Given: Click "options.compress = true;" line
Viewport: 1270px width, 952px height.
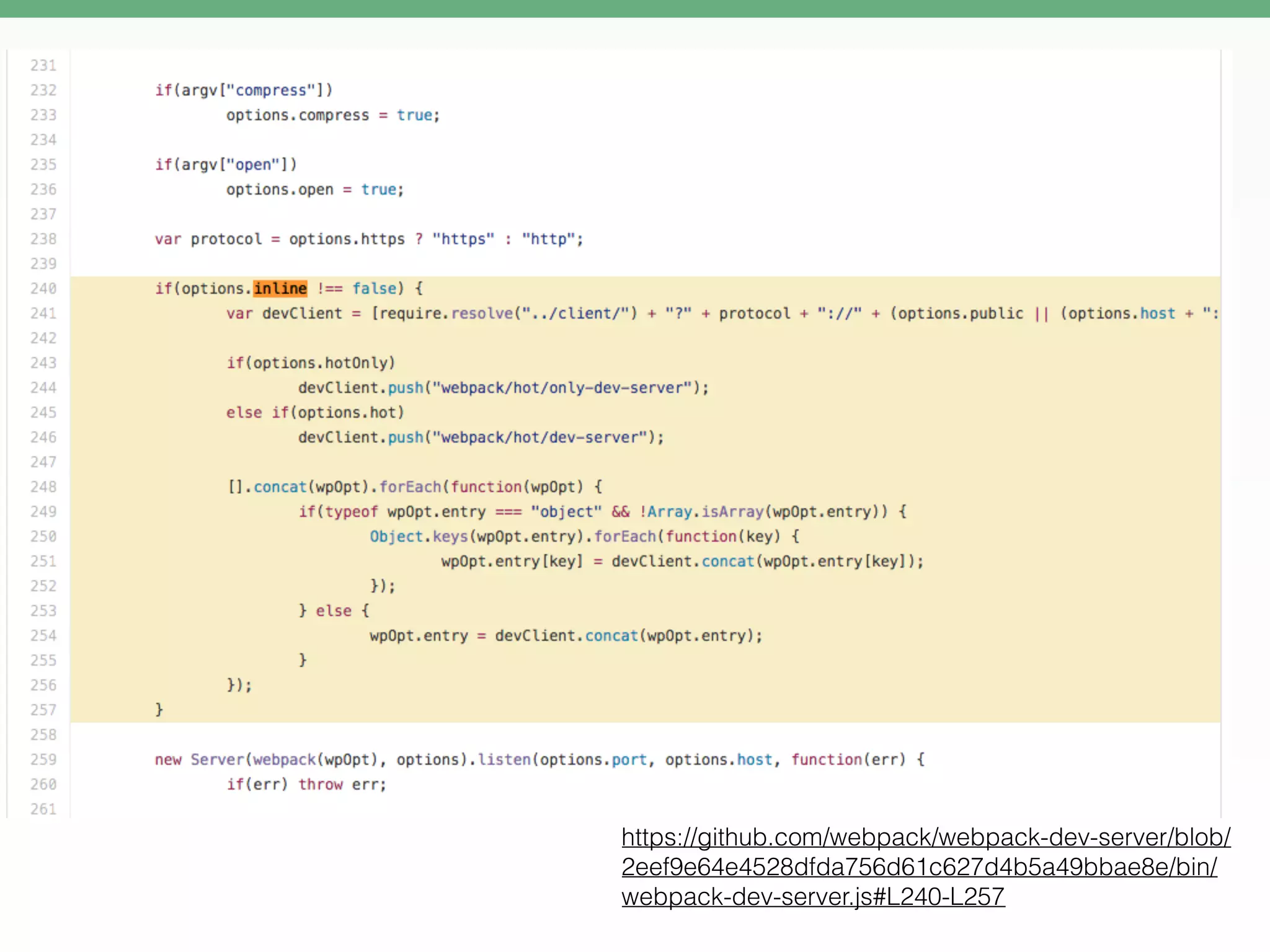Looking at the screenshot, I should 333,115.
